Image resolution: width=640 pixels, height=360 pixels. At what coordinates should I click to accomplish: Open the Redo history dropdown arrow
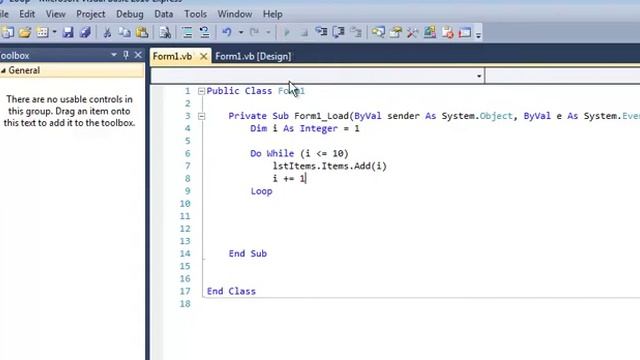point(268,32)
